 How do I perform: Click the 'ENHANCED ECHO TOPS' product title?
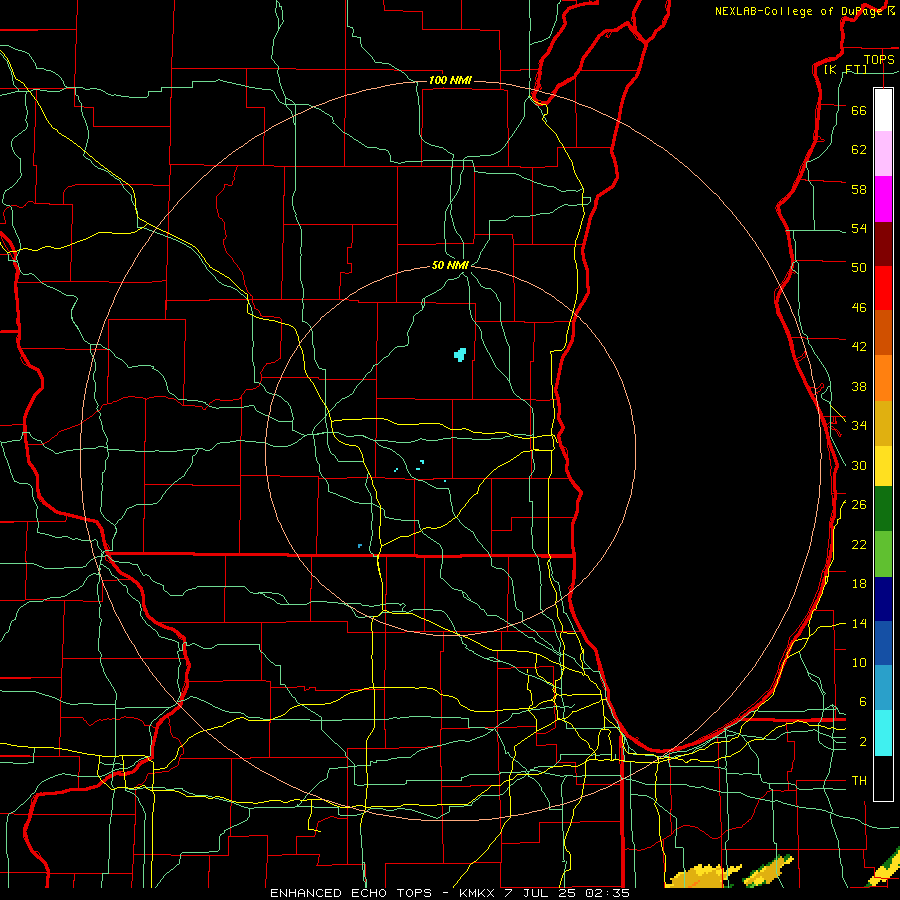(351, 893)
